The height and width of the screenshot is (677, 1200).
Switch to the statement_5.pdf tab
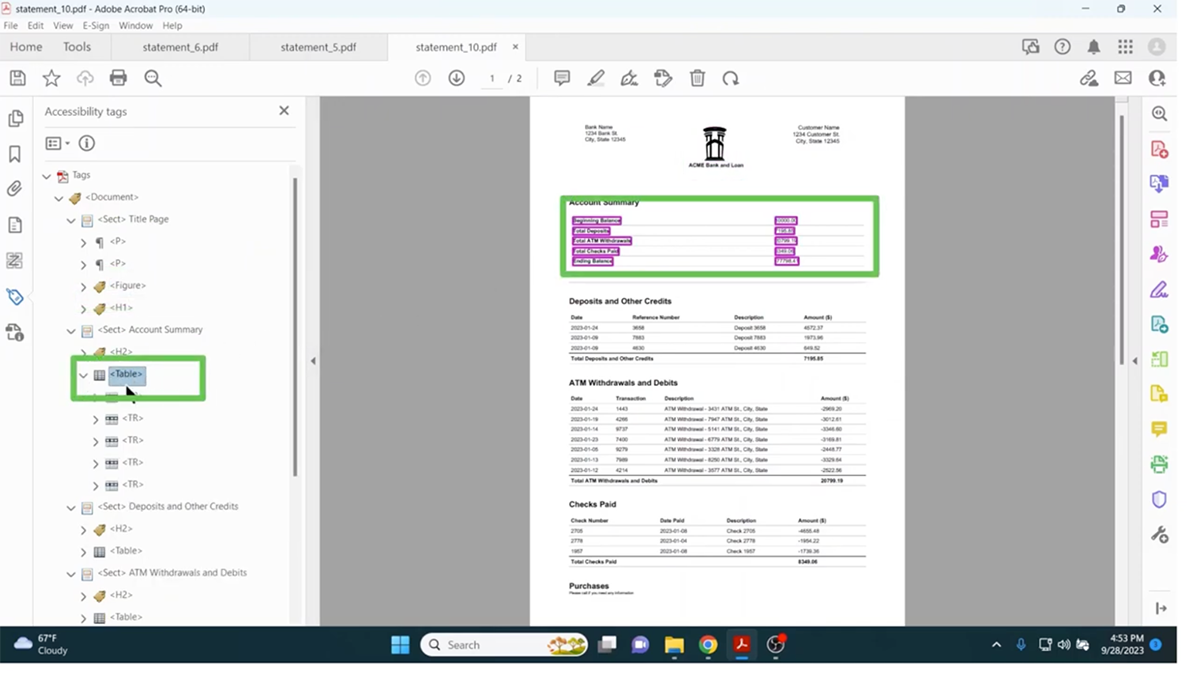318,47
